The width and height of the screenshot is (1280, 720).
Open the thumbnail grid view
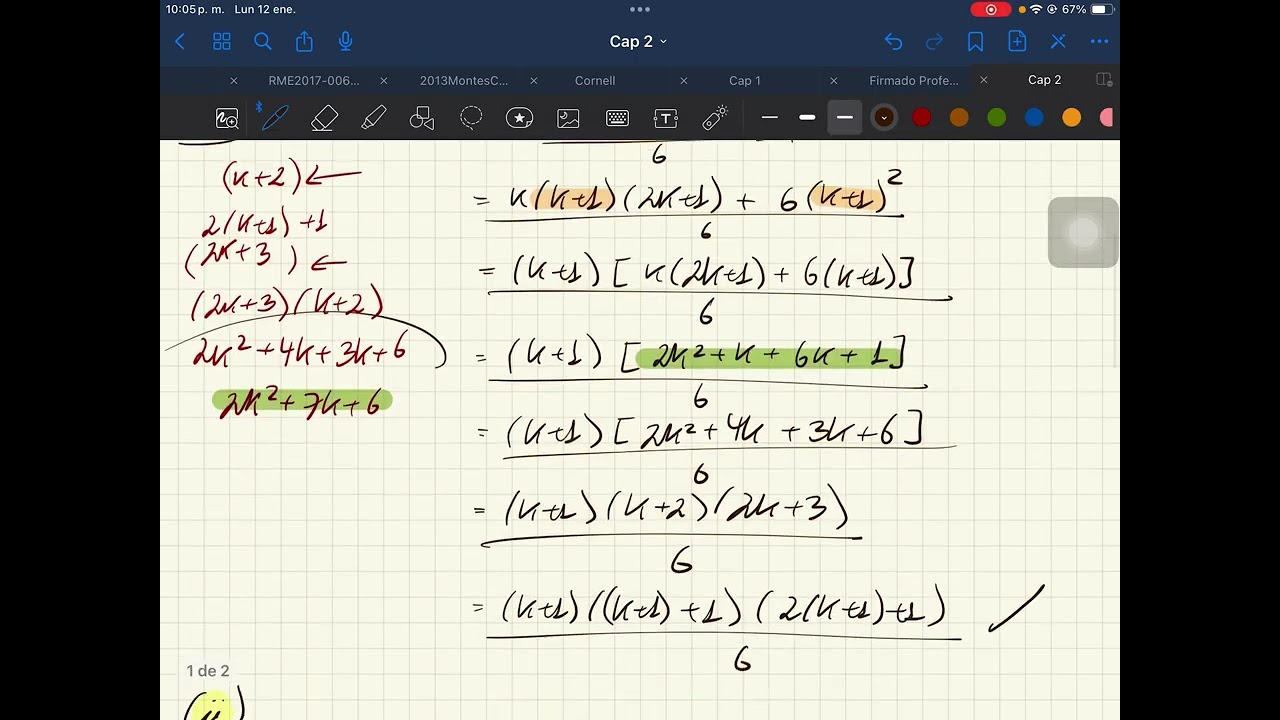click(x=222, y=41)
